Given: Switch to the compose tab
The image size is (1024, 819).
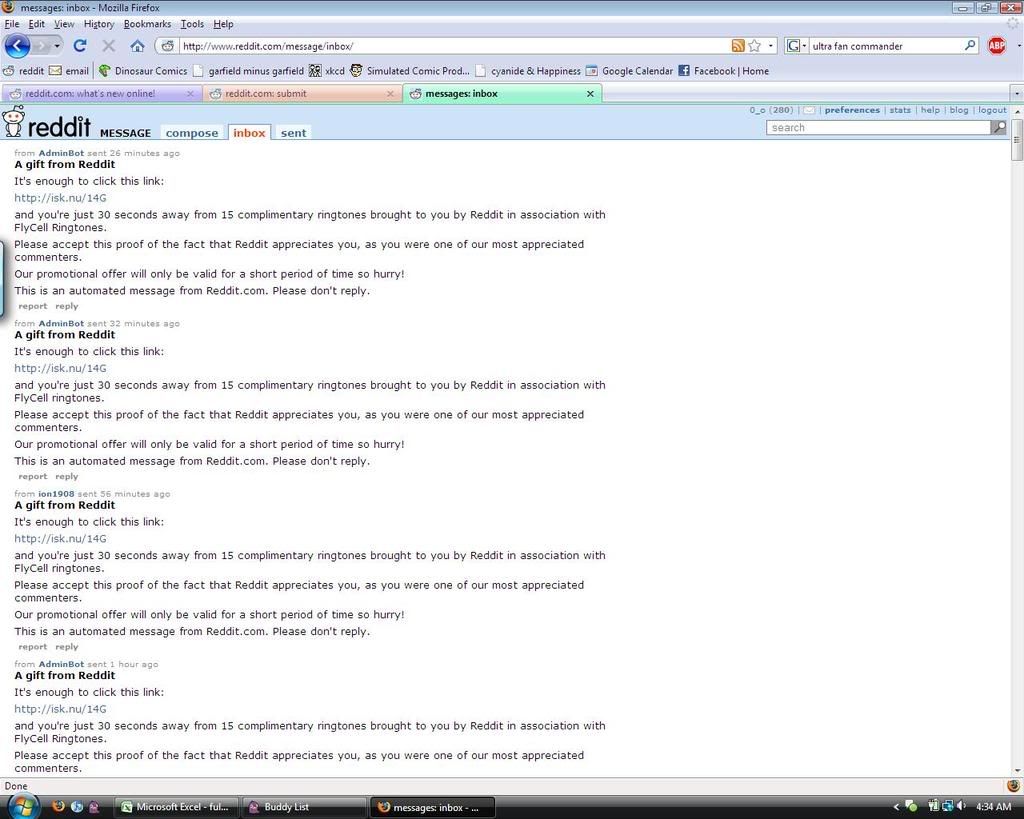Looking at the screenshot, I should point(191,133).
